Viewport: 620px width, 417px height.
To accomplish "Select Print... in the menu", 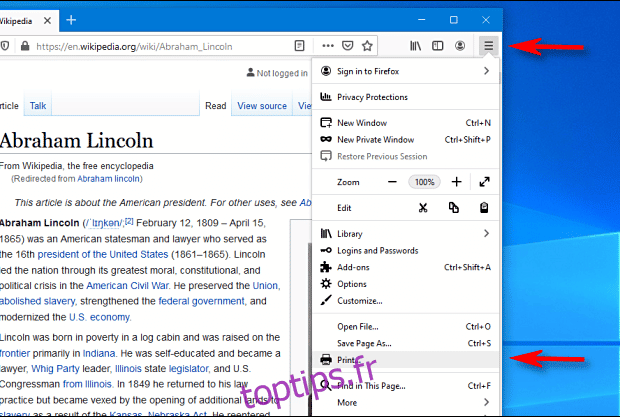I will click(405, 360).
